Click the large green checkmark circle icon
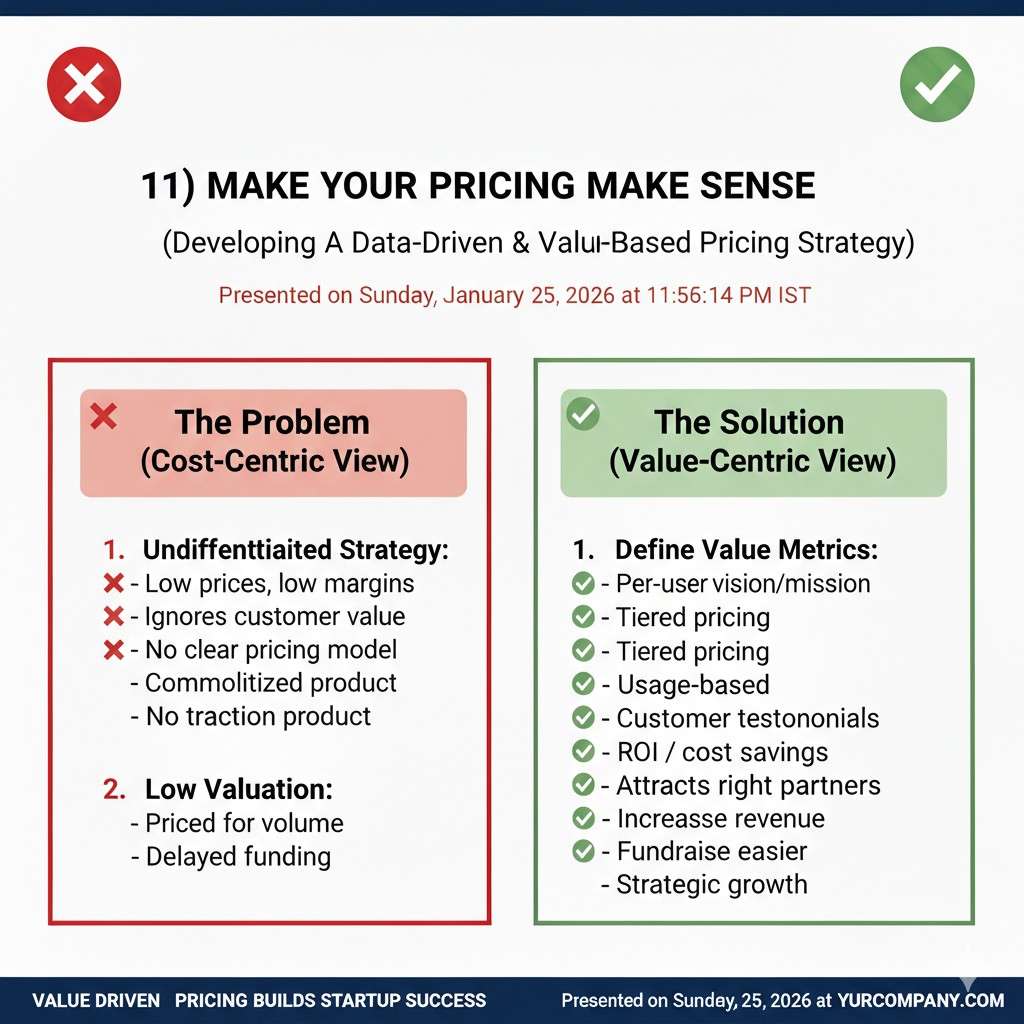The width and height of the screenshot is (1024, 1024). 937,84
